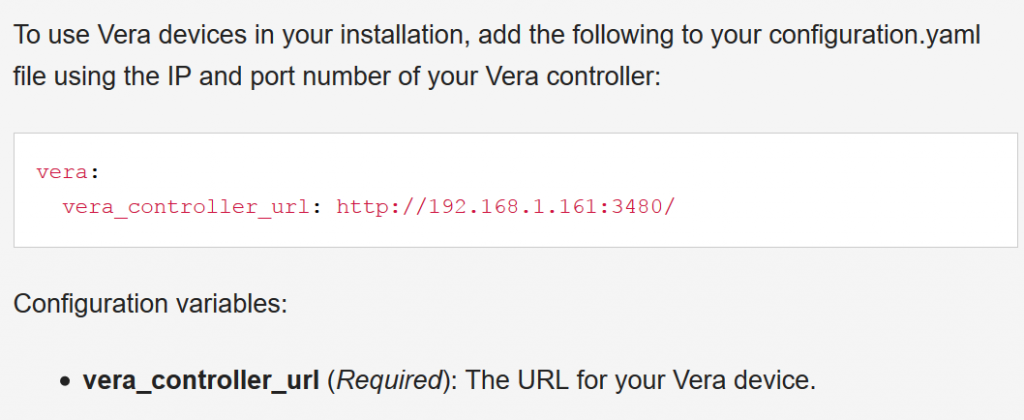Click the 'http://' scheme of the URL
This screenshot has width=1024, height=420.
[381, 207]
